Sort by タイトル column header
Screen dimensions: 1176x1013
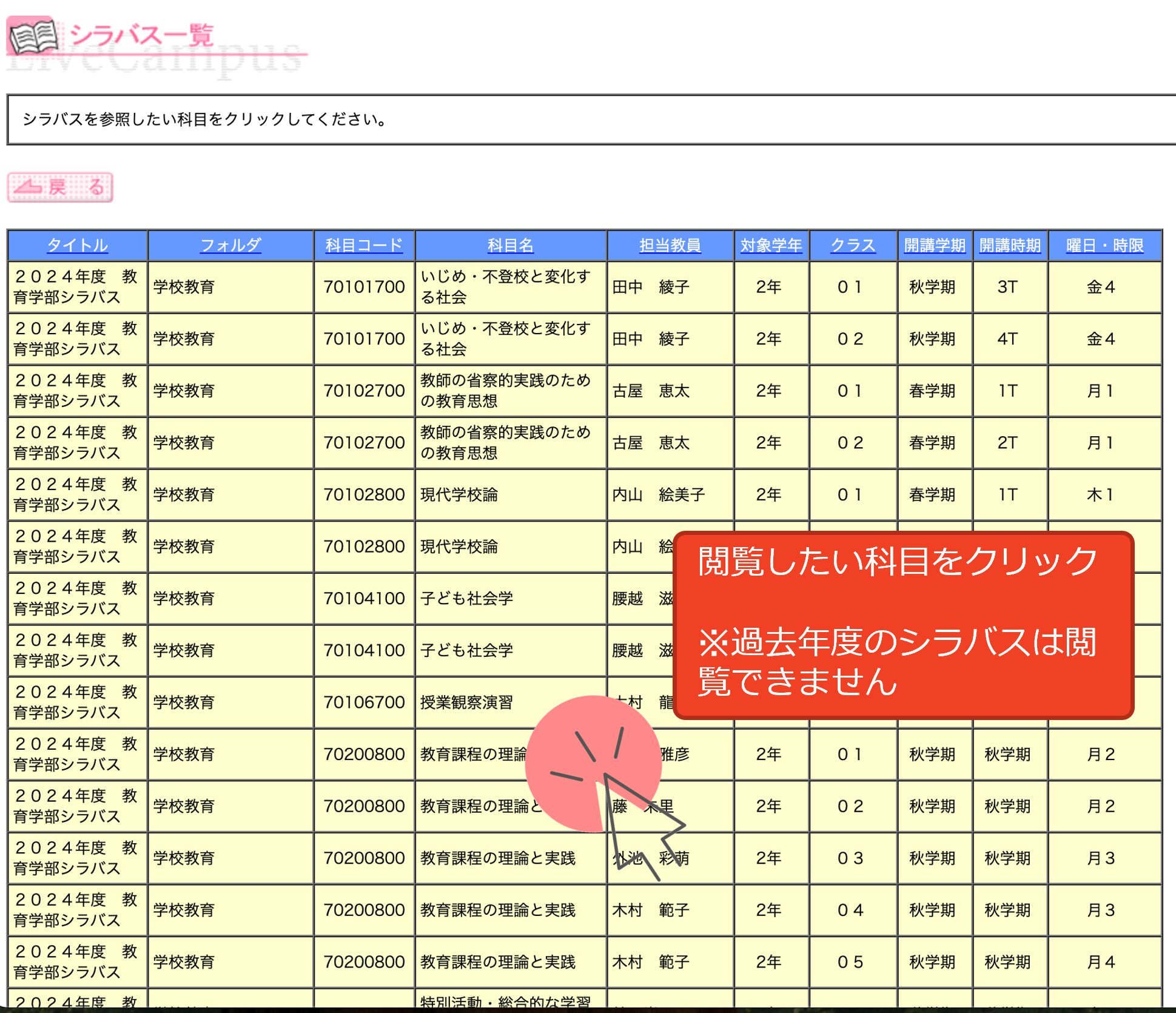[x=77, y=245]
